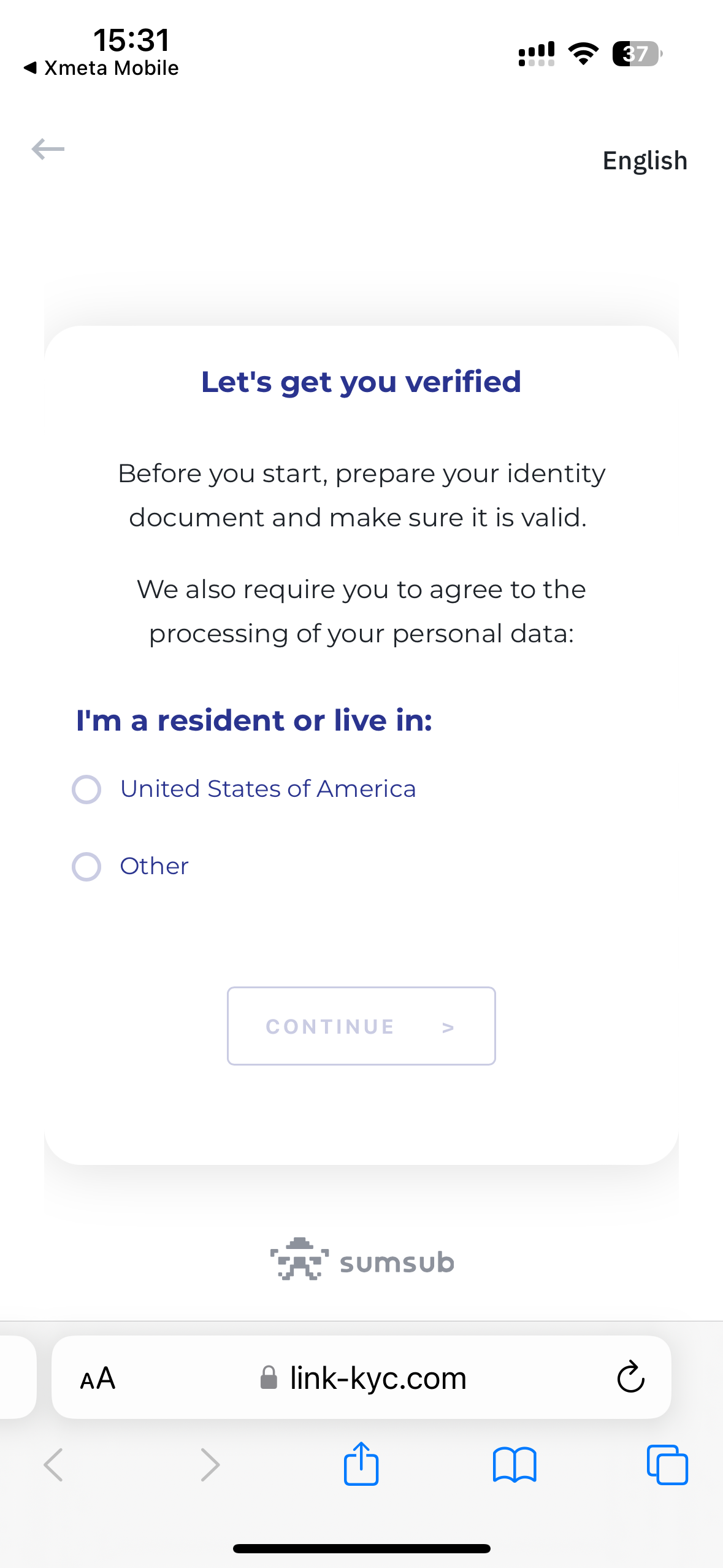Image resolution: width=723 pixels, height=1568 pixels.
Task: Tap the AA reader text size icon
Action: [x=98, y=1378]
